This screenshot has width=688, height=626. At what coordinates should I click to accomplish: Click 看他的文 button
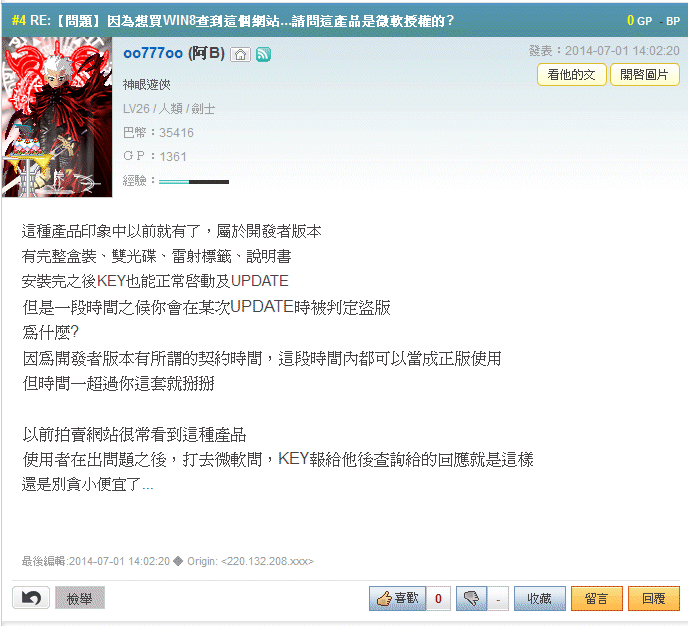[572, 75]
